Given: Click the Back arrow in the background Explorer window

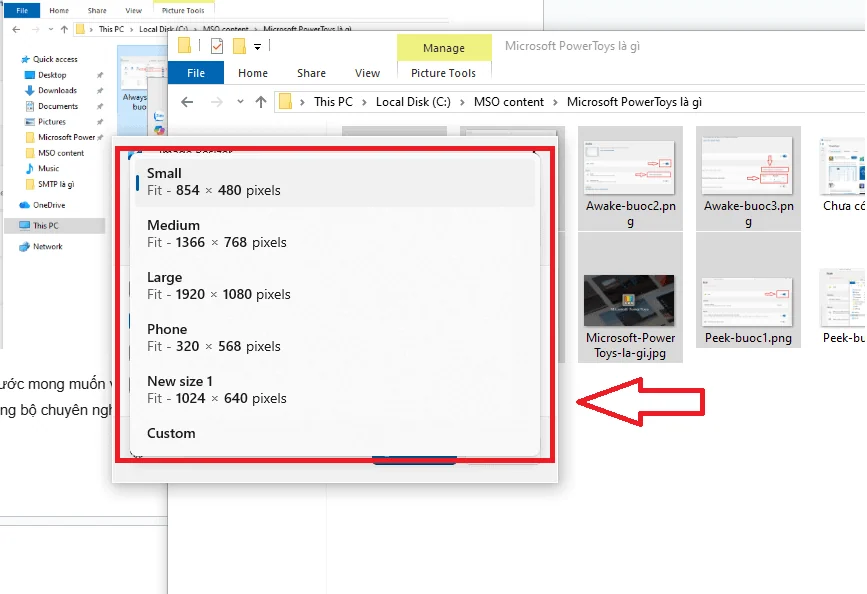Looking at the screenshot, I should (17, 29).
